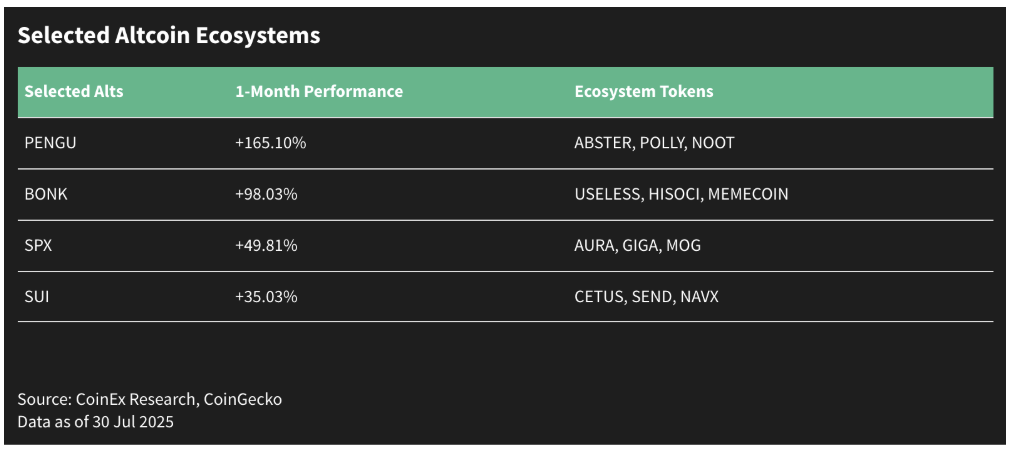Click the +49.81% performance value
1012x452 pixels.
266,245
